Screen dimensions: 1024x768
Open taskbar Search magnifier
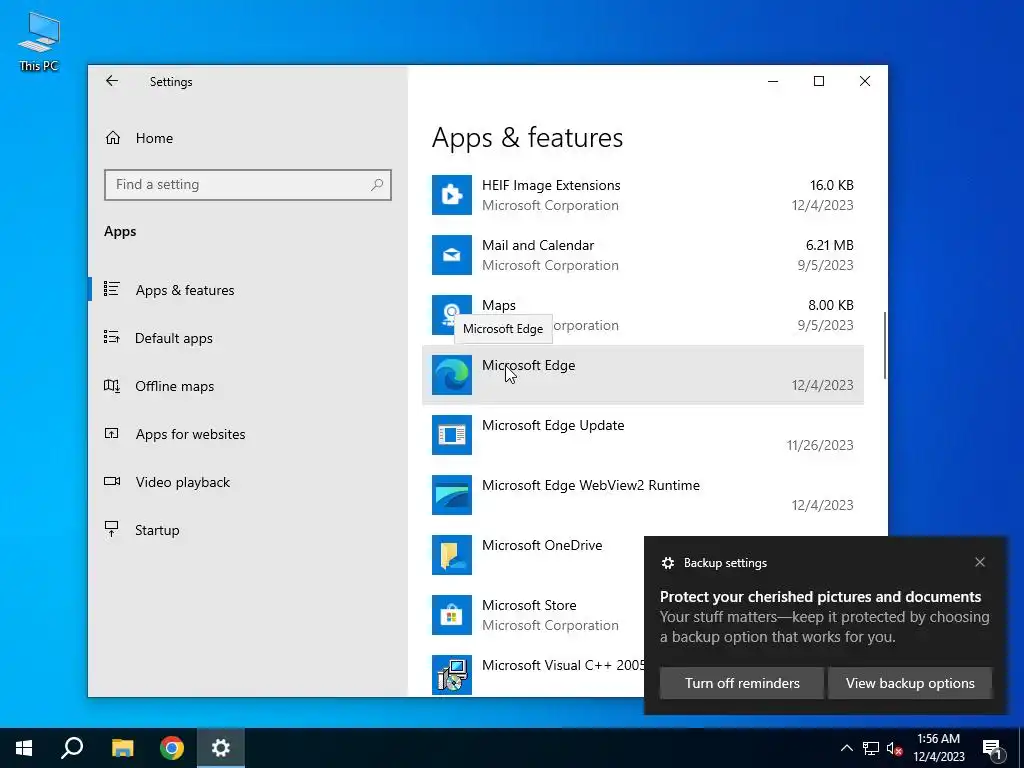tap(72, 748)
